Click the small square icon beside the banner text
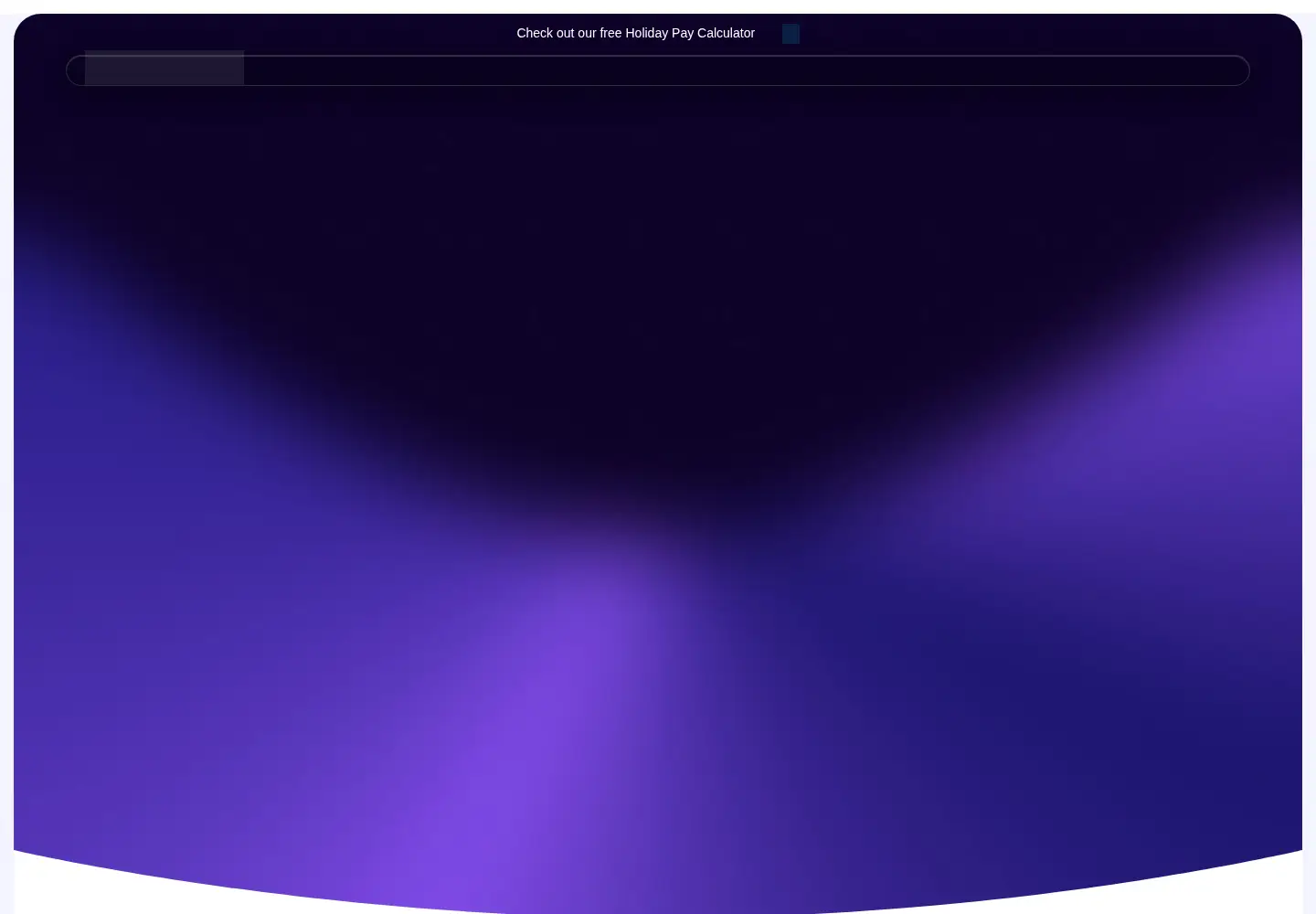Viewport: 1316px width, 914px height. (x=791, y=34)
